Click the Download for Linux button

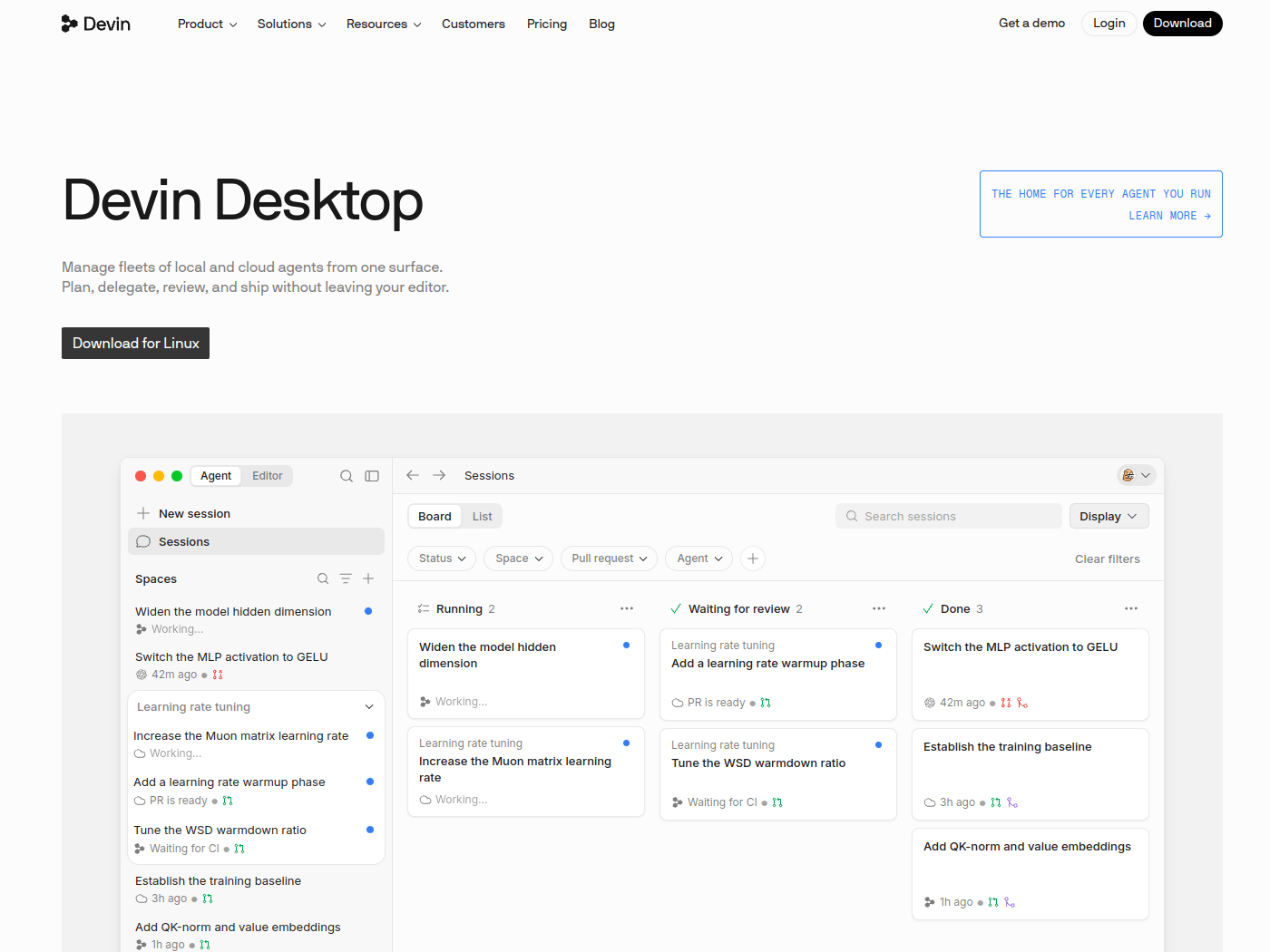136,343
